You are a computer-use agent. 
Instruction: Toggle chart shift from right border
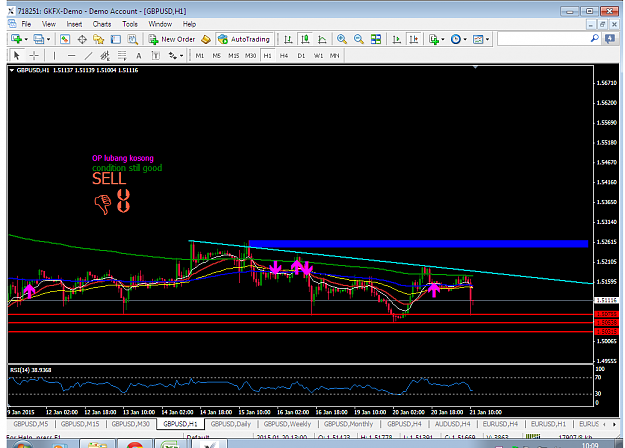pos(414,39)
